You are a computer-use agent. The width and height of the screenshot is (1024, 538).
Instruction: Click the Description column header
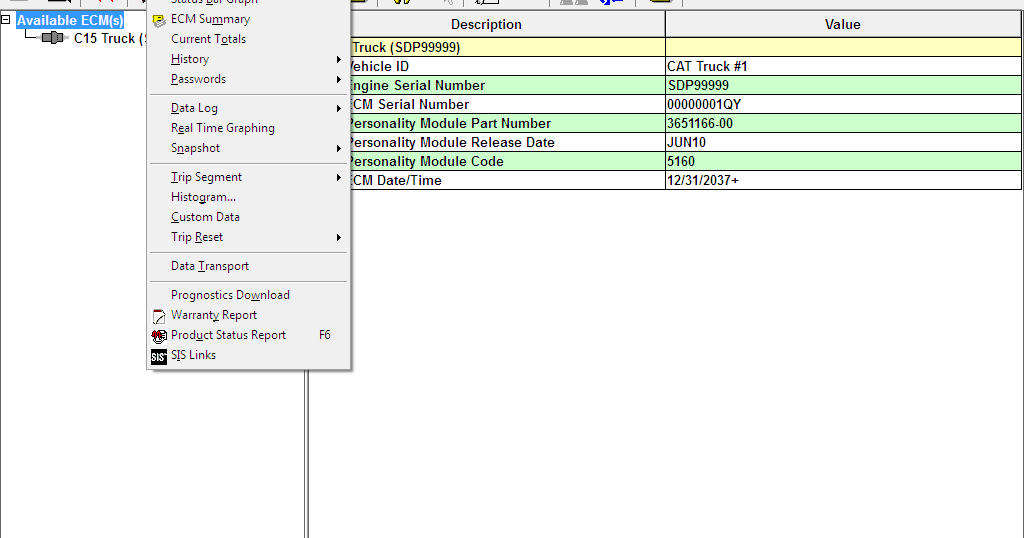coord(487,25)
